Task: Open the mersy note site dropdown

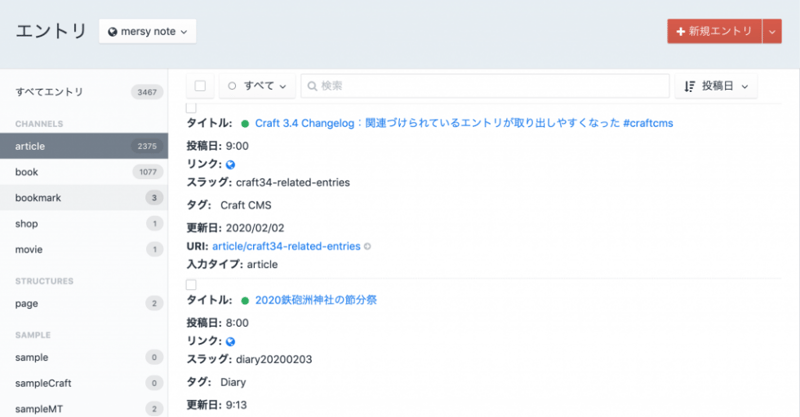Action: (147, 32)
